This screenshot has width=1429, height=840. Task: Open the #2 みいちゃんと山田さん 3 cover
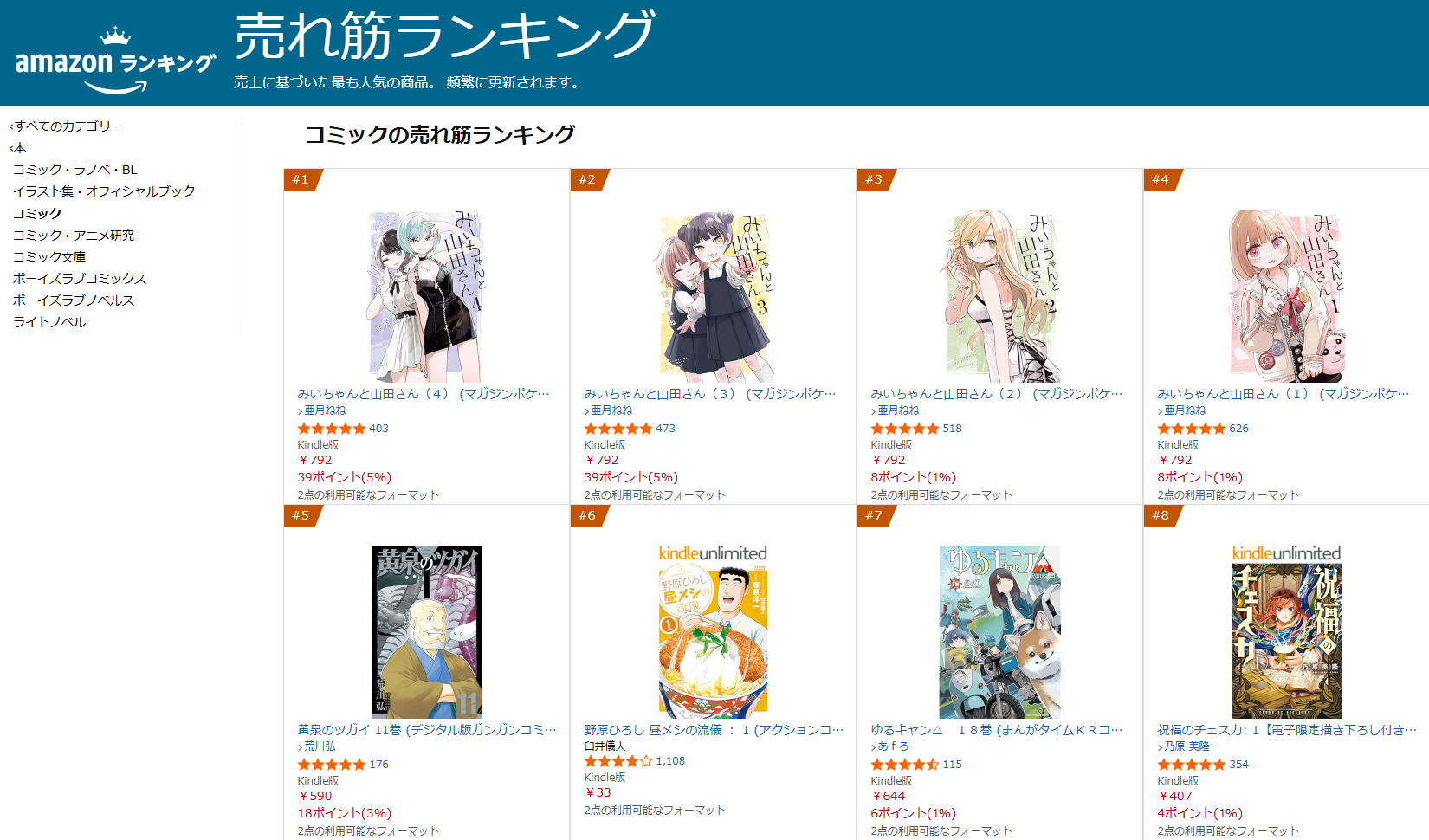(713, 296)
